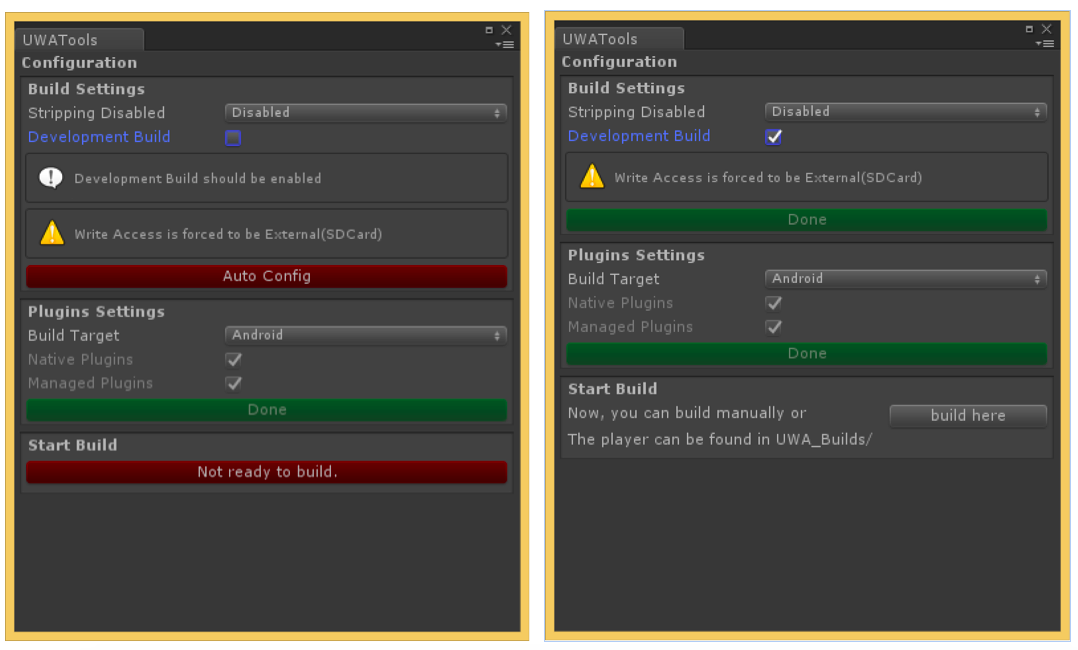Toggle Native Plugins checkbox in left window
This screenshot has height=650, width=1078.
233,360
